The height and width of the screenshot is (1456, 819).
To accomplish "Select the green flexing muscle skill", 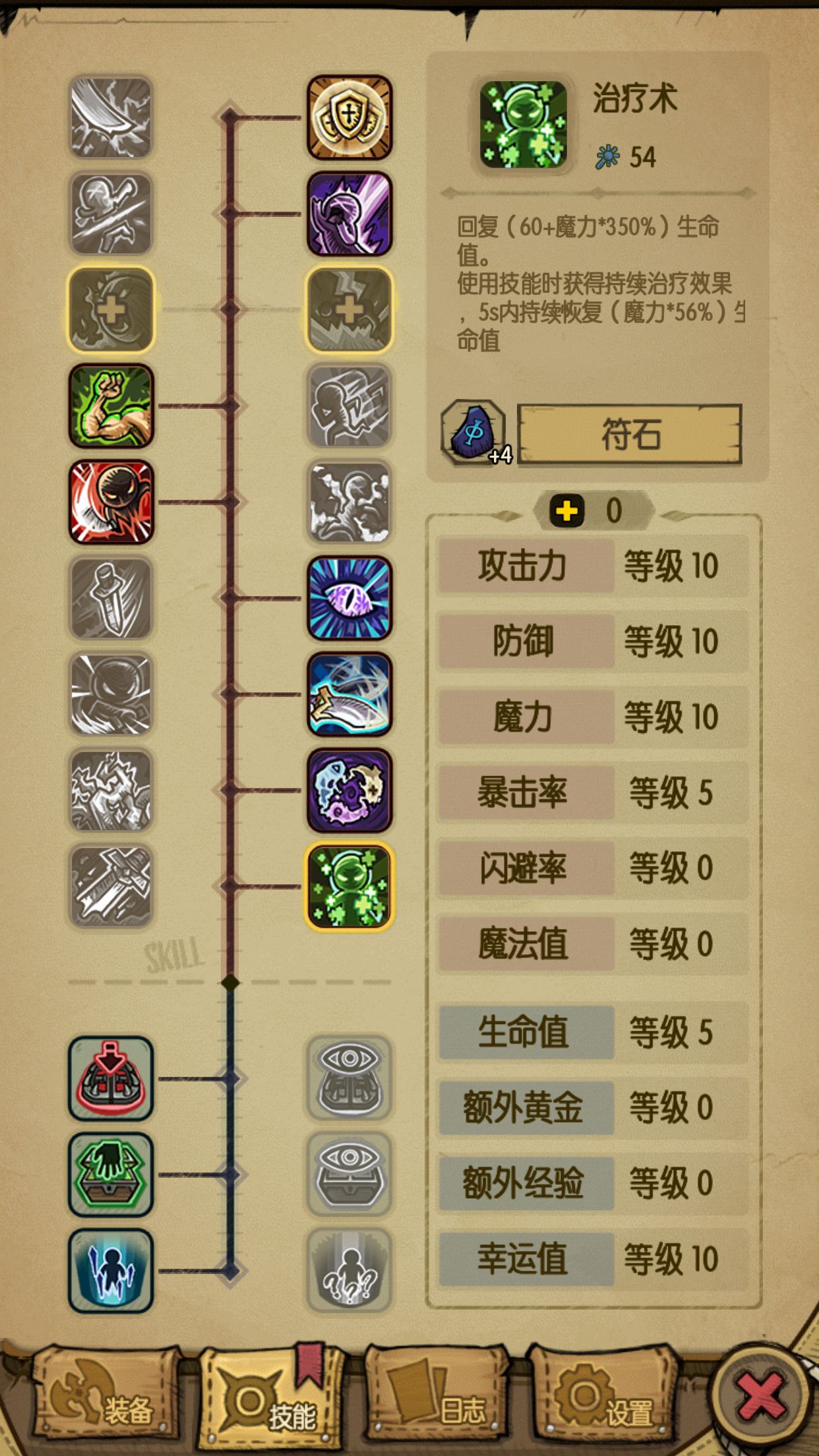I will 111,406.
